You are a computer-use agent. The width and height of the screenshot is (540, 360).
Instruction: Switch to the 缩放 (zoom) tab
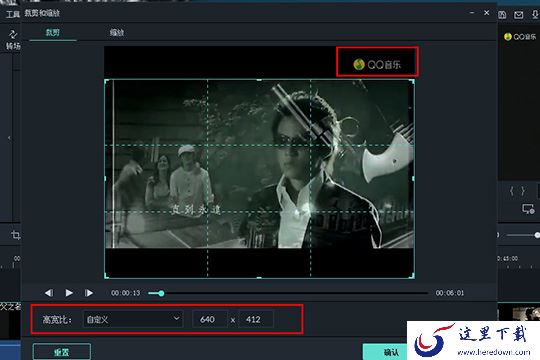pyautogui.click(x=117, y=33)
